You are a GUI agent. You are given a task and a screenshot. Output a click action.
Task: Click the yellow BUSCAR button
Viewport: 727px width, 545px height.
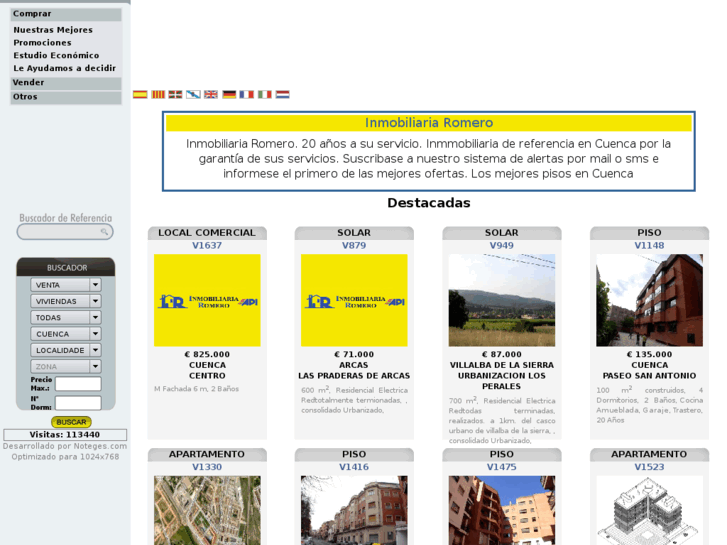tap(71, 422)
